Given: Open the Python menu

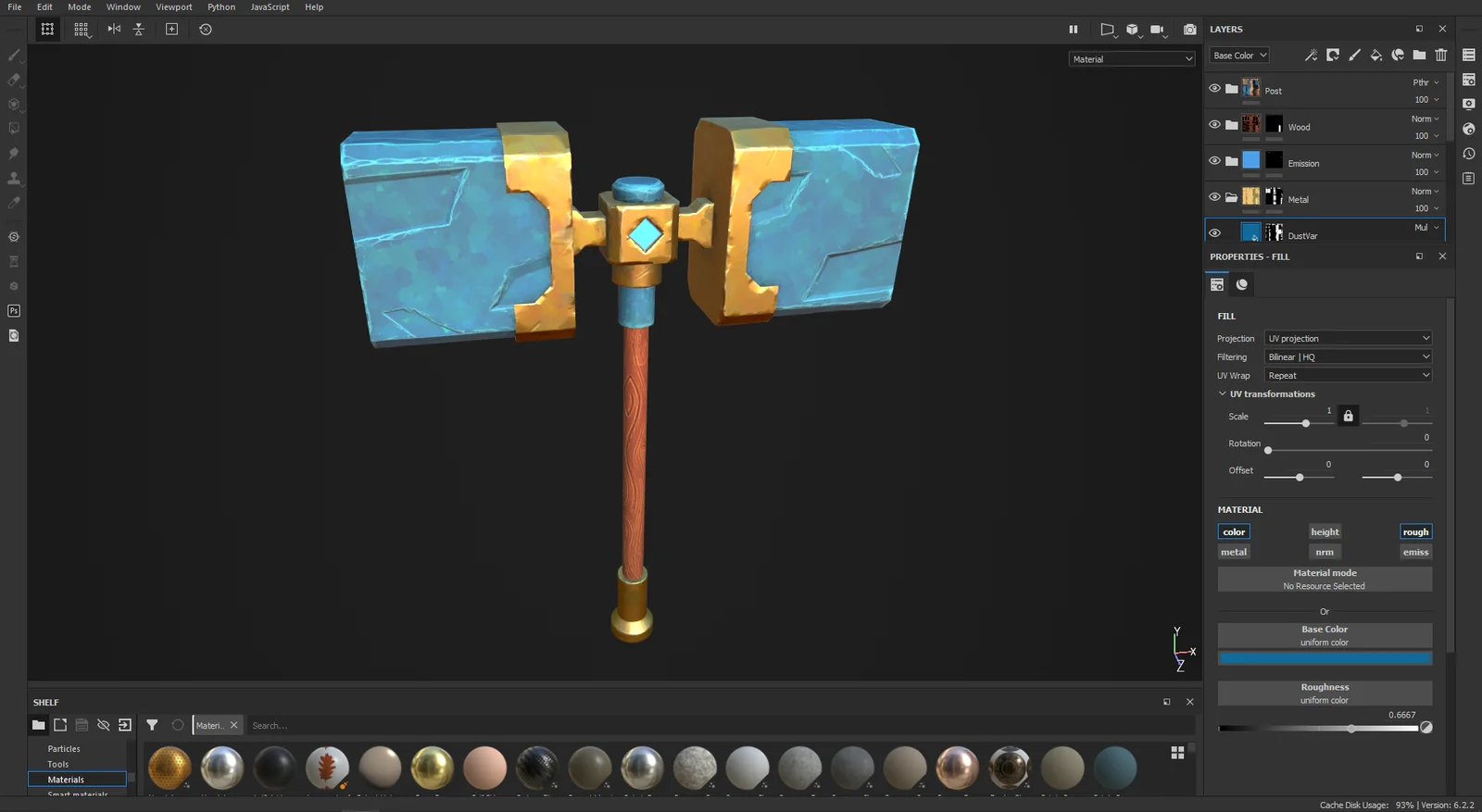Looking at the screenshot, I should pos(221,6).
